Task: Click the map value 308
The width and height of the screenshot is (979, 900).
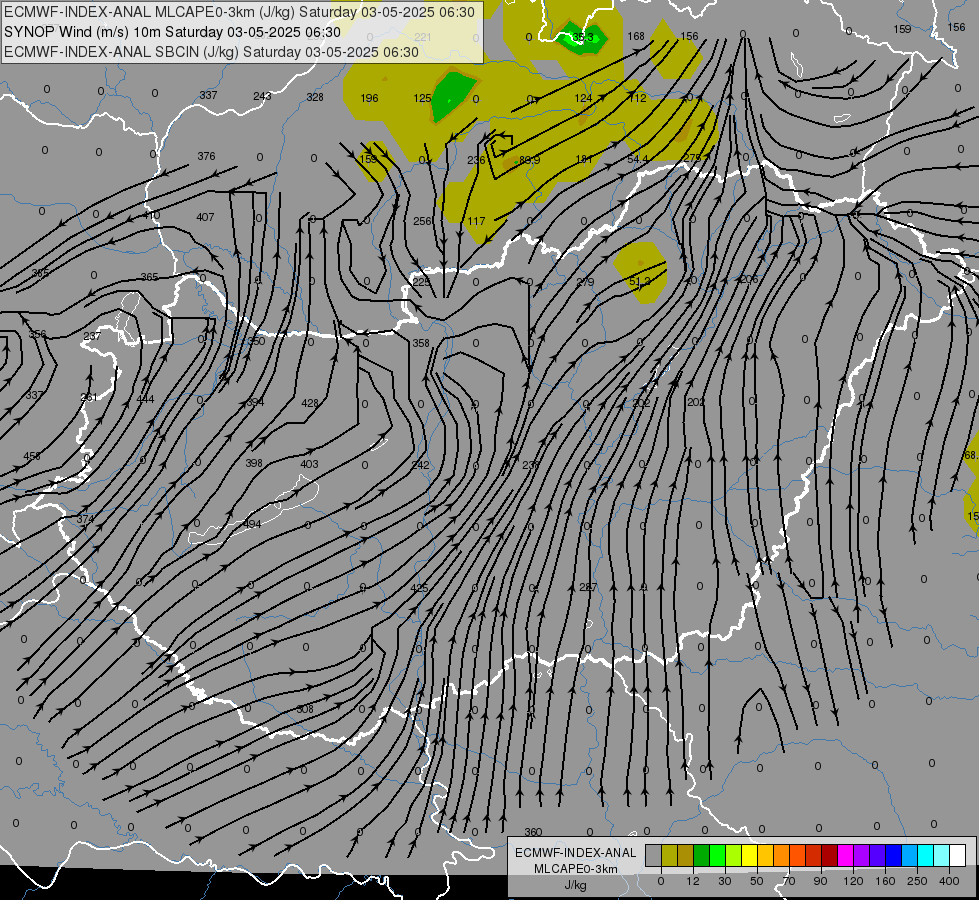Action: (305, 710)
